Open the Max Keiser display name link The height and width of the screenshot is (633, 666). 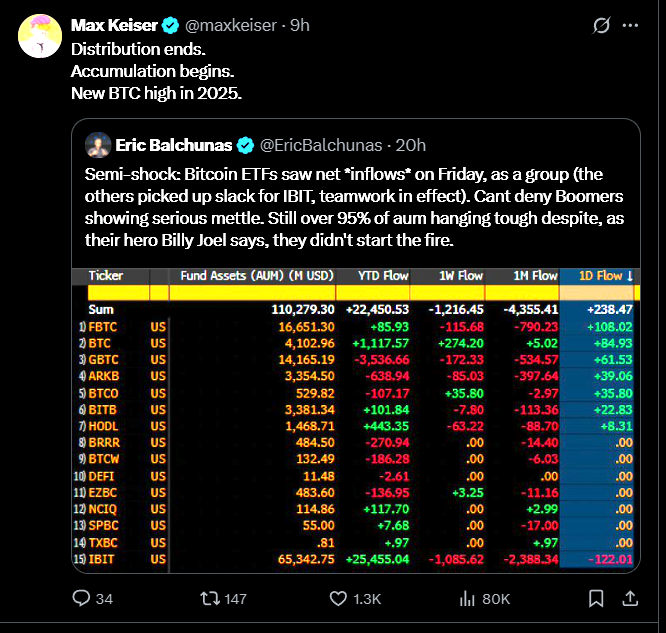click(x=115, y=25)
